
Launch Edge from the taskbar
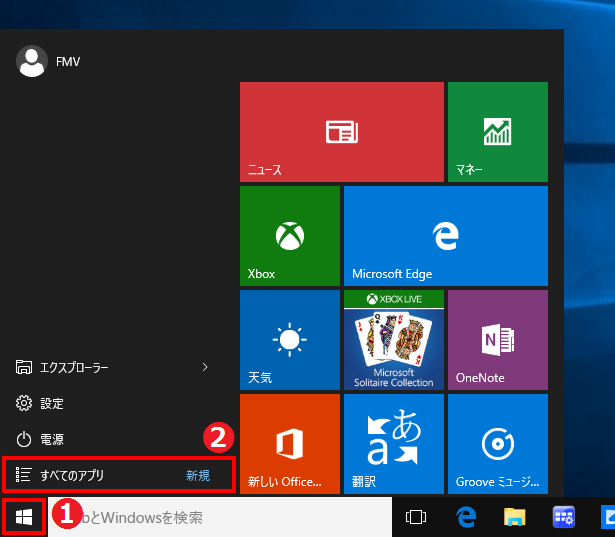(466, 517)
